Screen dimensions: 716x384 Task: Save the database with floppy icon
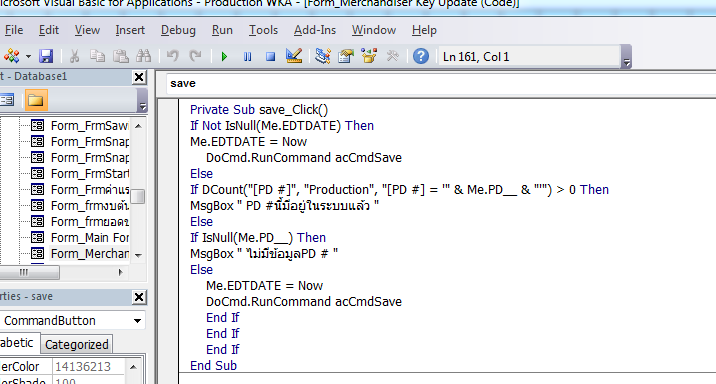[x=46, y=57]
